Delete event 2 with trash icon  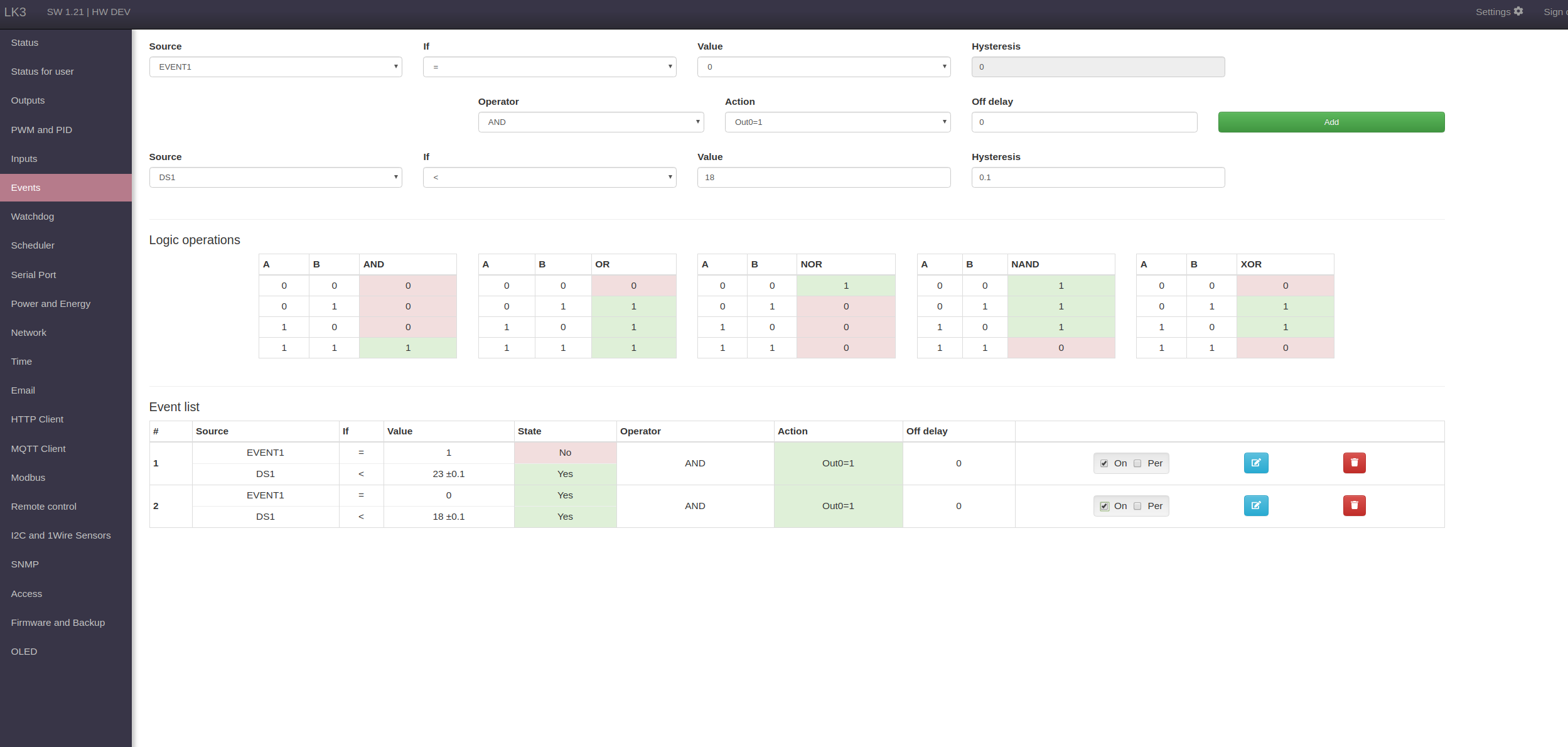pyautogui.click(x=1354, y=506)
